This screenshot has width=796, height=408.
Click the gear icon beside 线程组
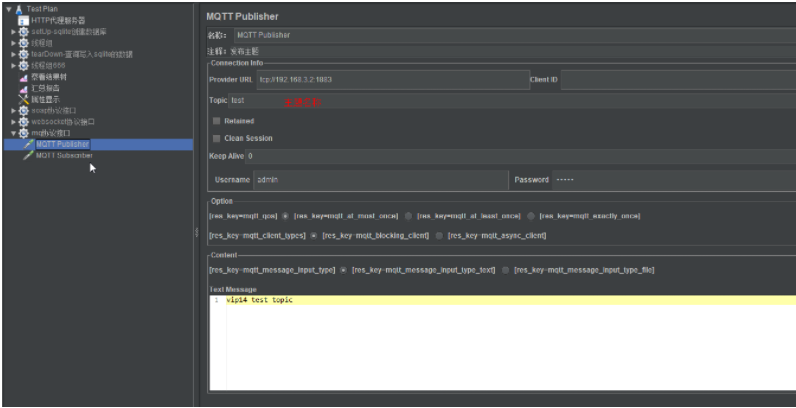tap(24, 43)
